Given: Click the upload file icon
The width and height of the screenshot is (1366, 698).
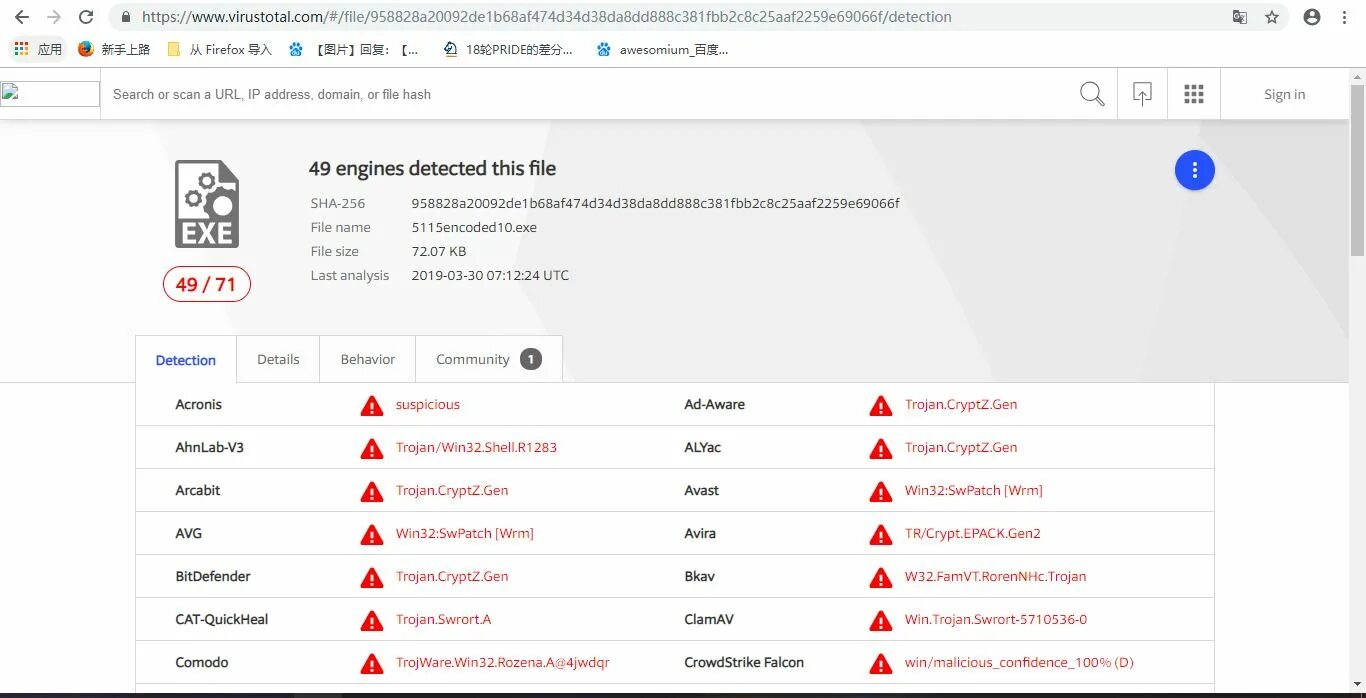Looking at the screenshot, I should point(1142,94).
